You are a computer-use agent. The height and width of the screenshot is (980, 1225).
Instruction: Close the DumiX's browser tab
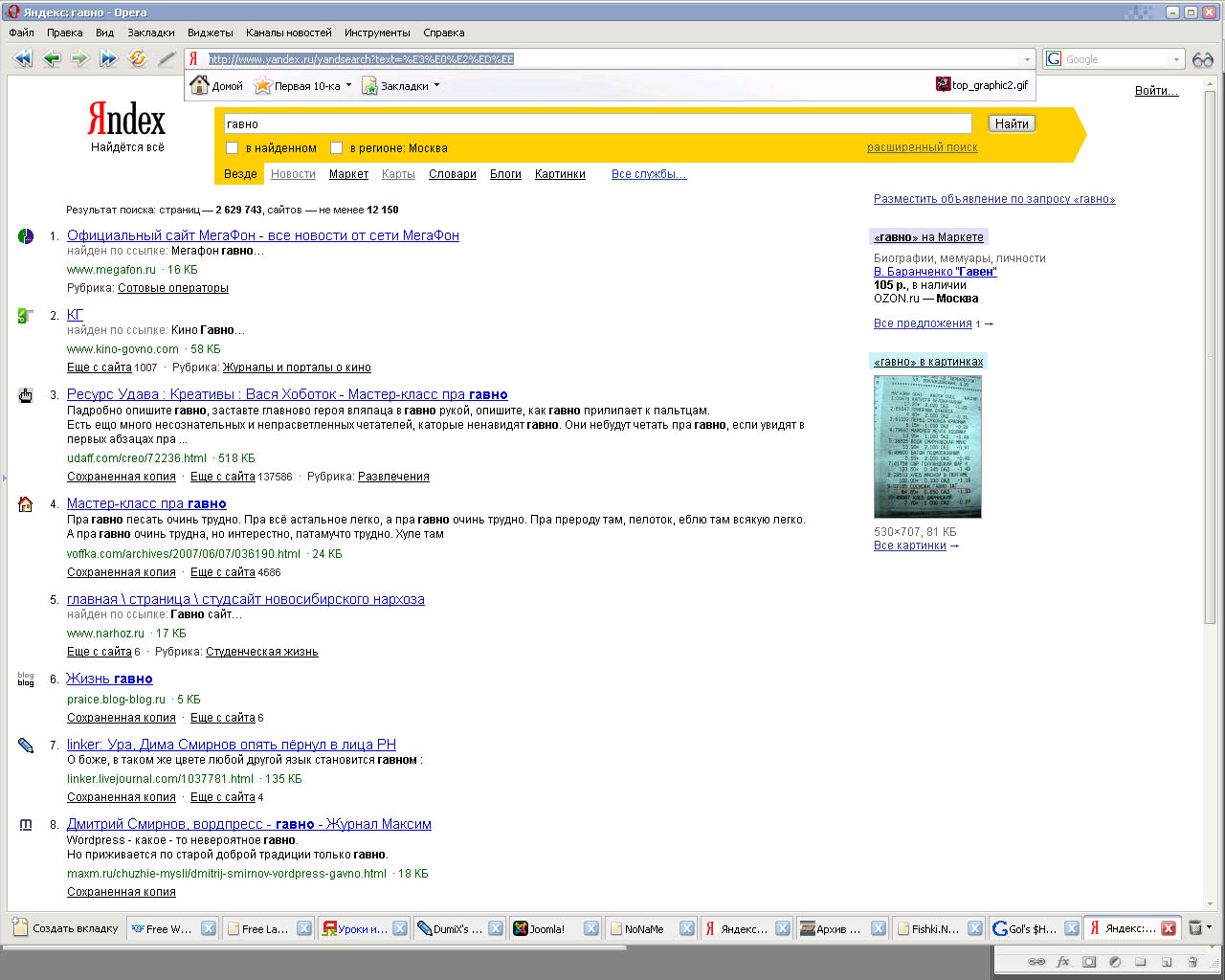pos(495,928)
